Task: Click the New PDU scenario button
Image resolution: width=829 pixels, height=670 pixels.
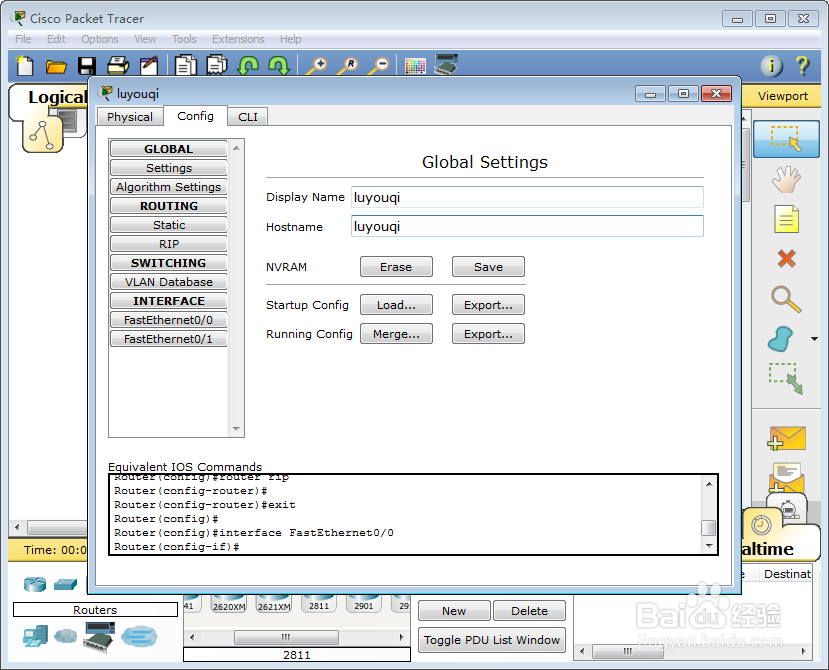Action: [454, 611]
